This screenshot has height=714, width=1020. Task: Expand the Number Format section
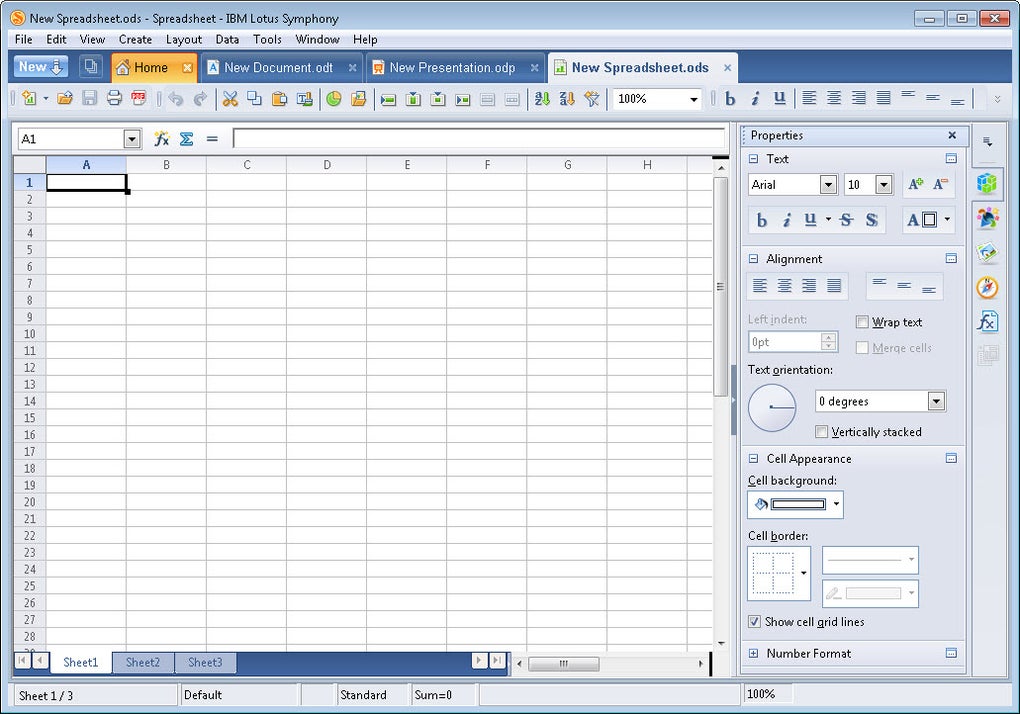pos(753,654)
